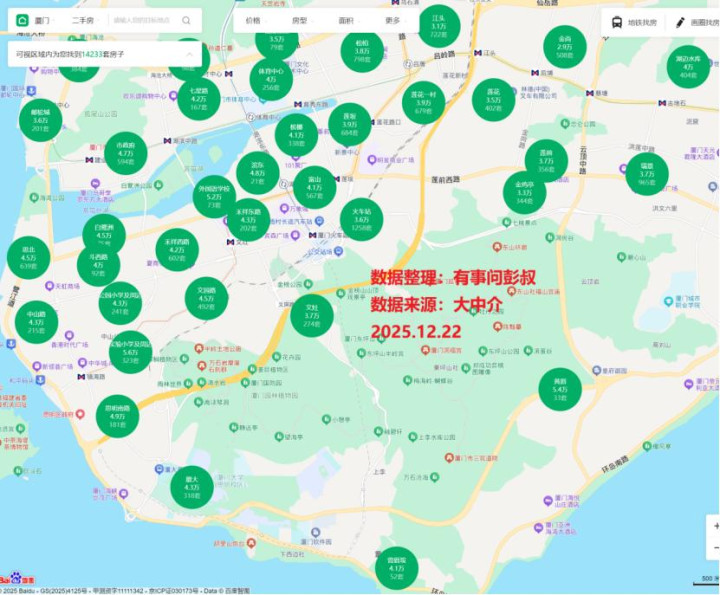
Task: Select the 莲前 3.7万 356套 bubble
Action: click(546, 161)
